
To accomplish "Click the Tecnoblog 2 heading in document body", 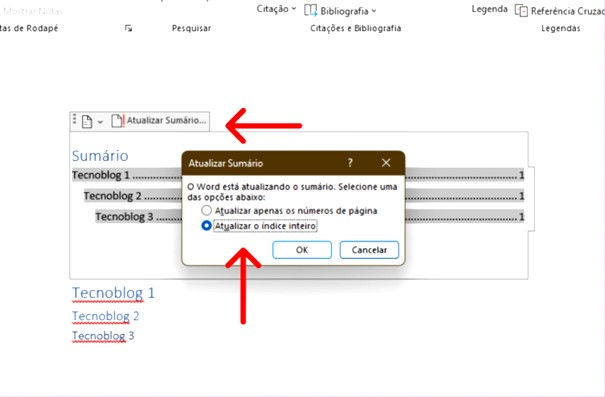I will (x=105, y=316).
